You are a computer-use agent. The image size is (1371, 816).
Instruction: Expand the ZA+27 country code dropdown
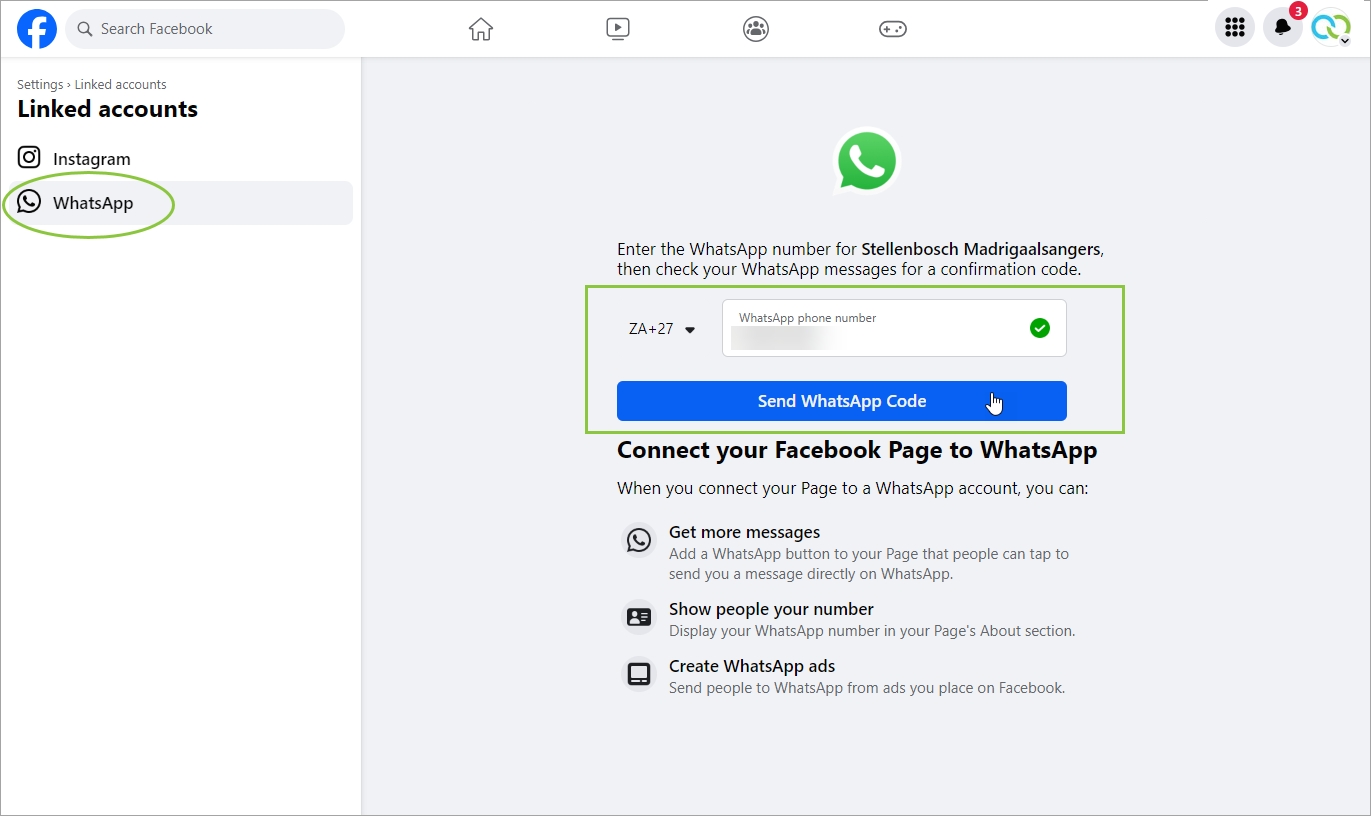(661, 329)
